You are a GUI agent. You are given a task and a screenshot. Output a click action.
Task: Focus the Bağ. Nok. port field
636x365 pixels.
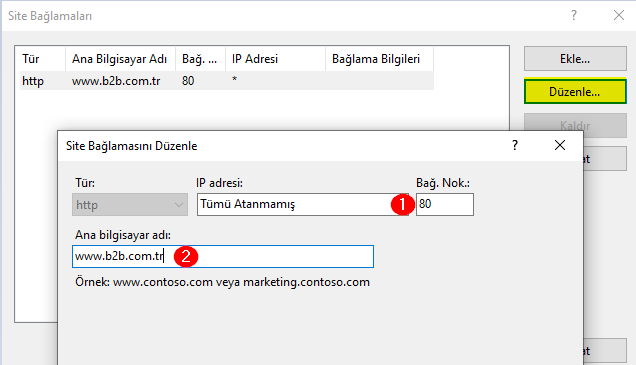pos(445,204)
